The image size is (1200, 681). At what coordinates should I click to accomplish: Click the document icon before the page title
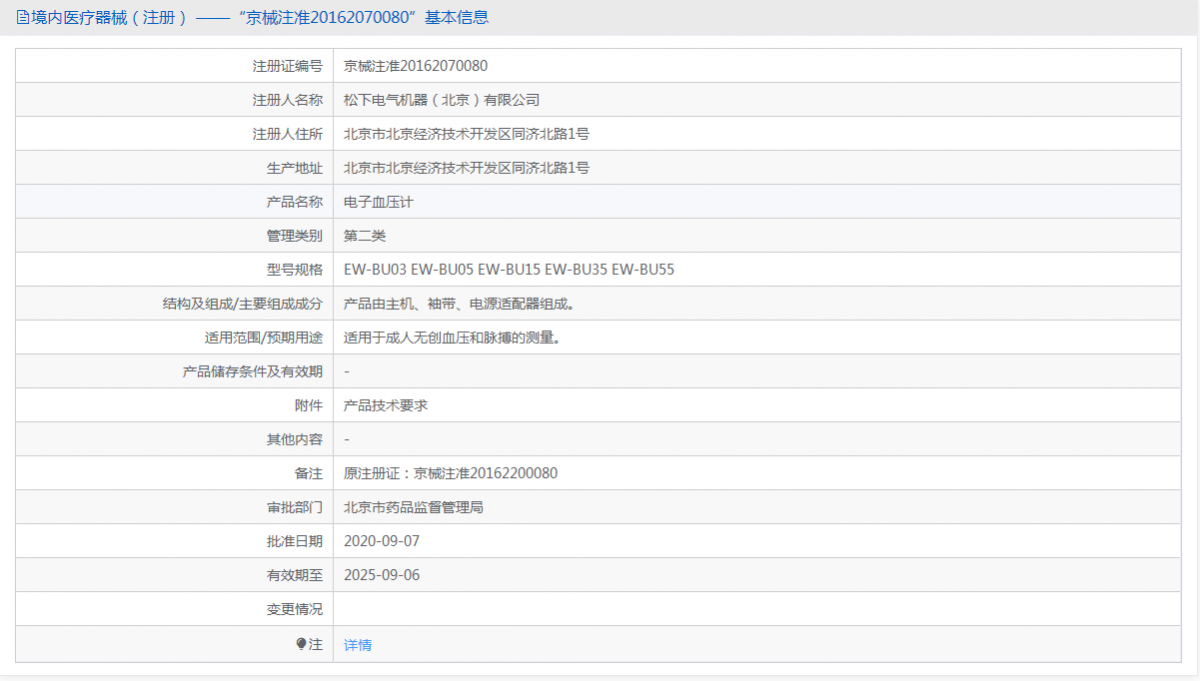(23, 18)
